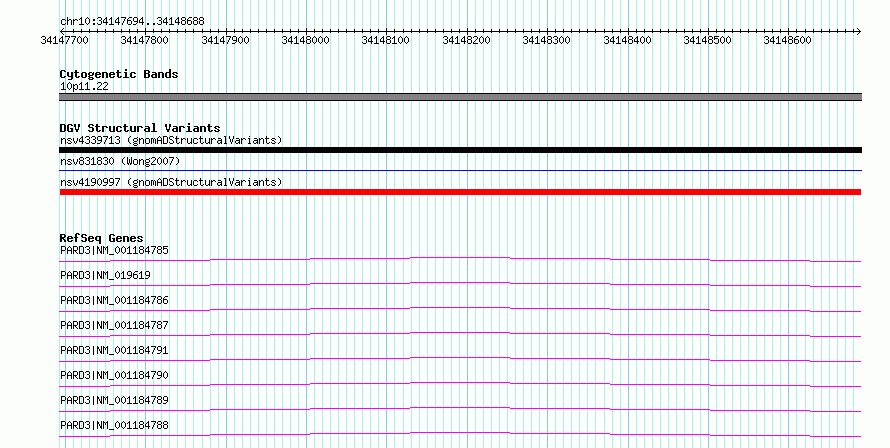This screenshot has height=448, width=890.
Task: Select the 10p11.22 band label
Action: point(84,86)
